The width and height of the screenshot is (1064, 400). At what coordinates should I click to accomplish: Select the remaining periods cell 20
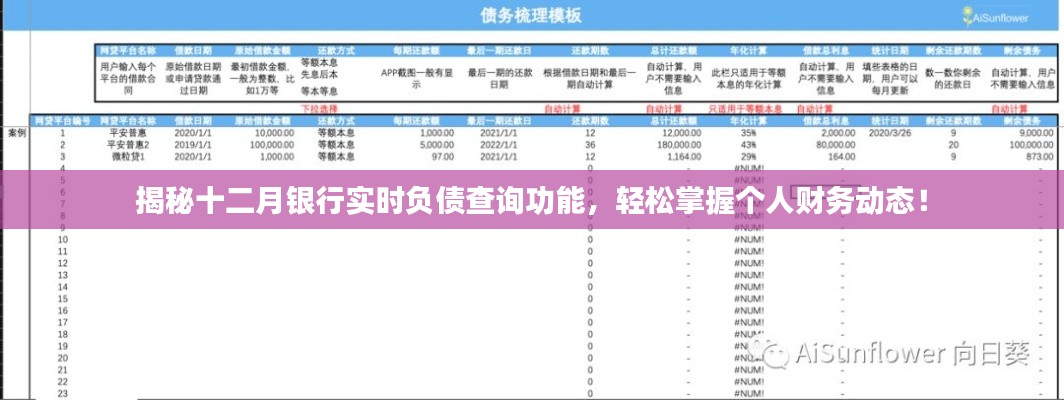coord(953,145)
